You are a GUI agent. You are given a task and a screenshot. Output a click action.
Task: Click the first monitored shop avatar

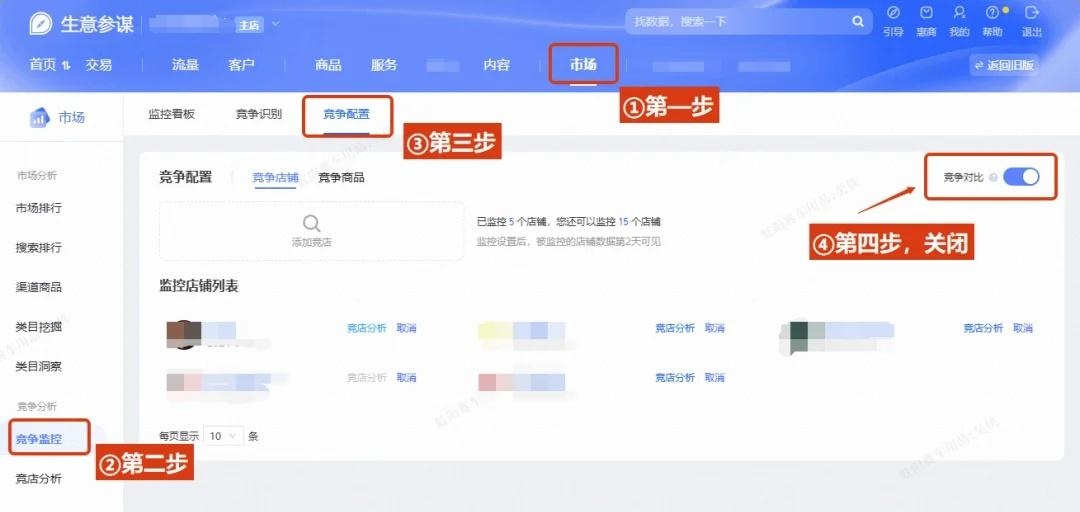[184, 334]
